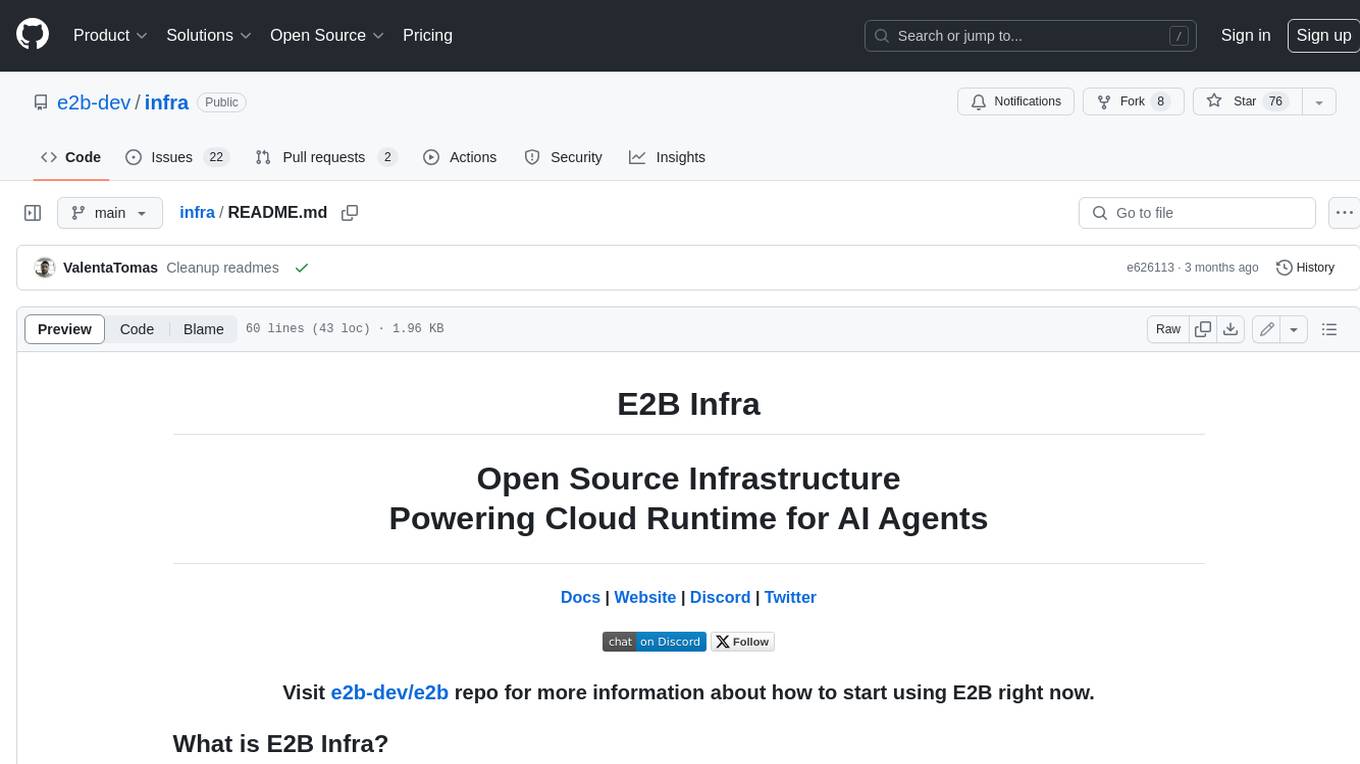Screen dimensions: 1360x764
Task: Switch to the Issues tab
Action: (177, 157)
